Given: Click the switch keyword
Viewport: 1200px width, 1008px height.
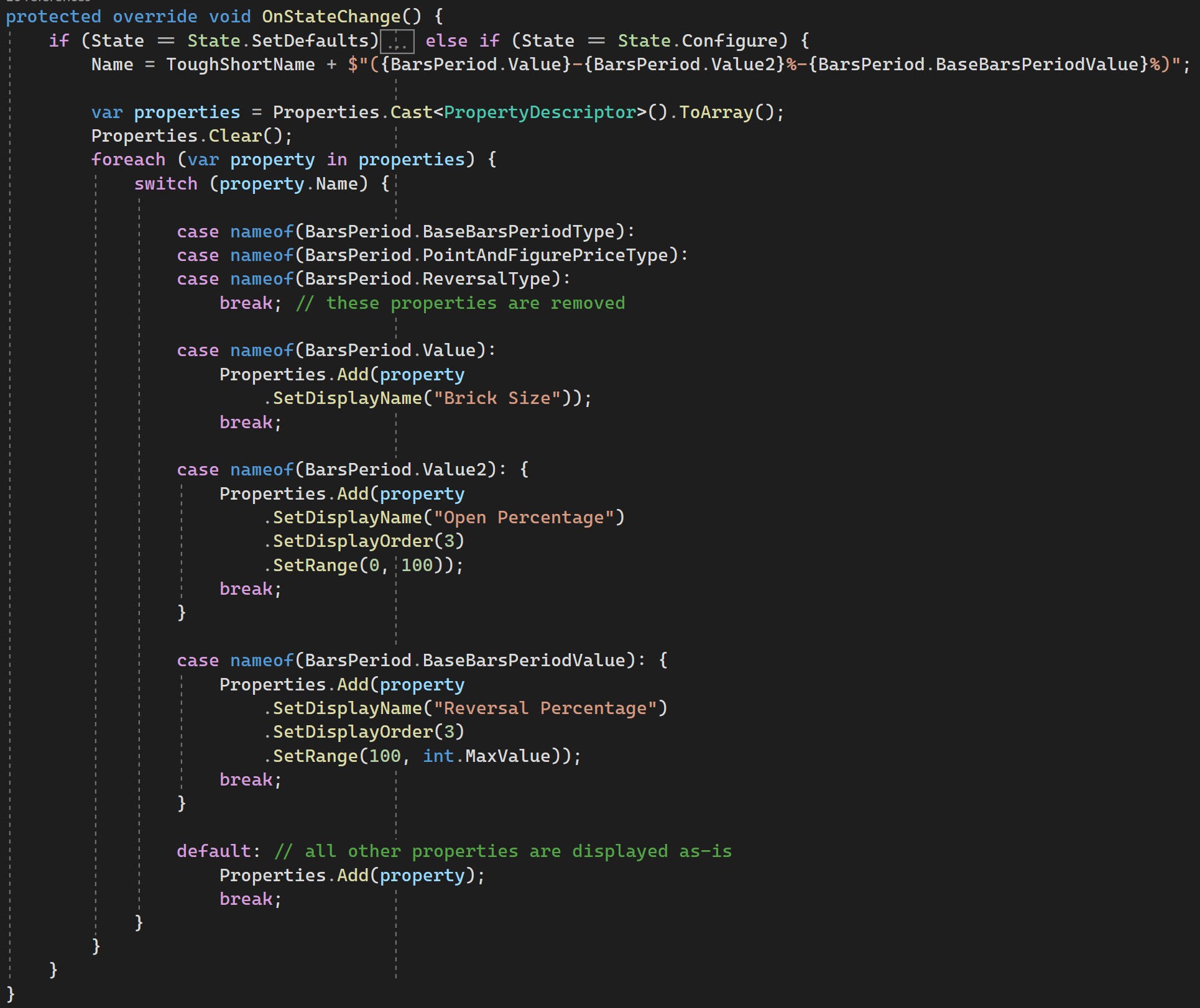Looking at the screenshot, I should point(165,184).
